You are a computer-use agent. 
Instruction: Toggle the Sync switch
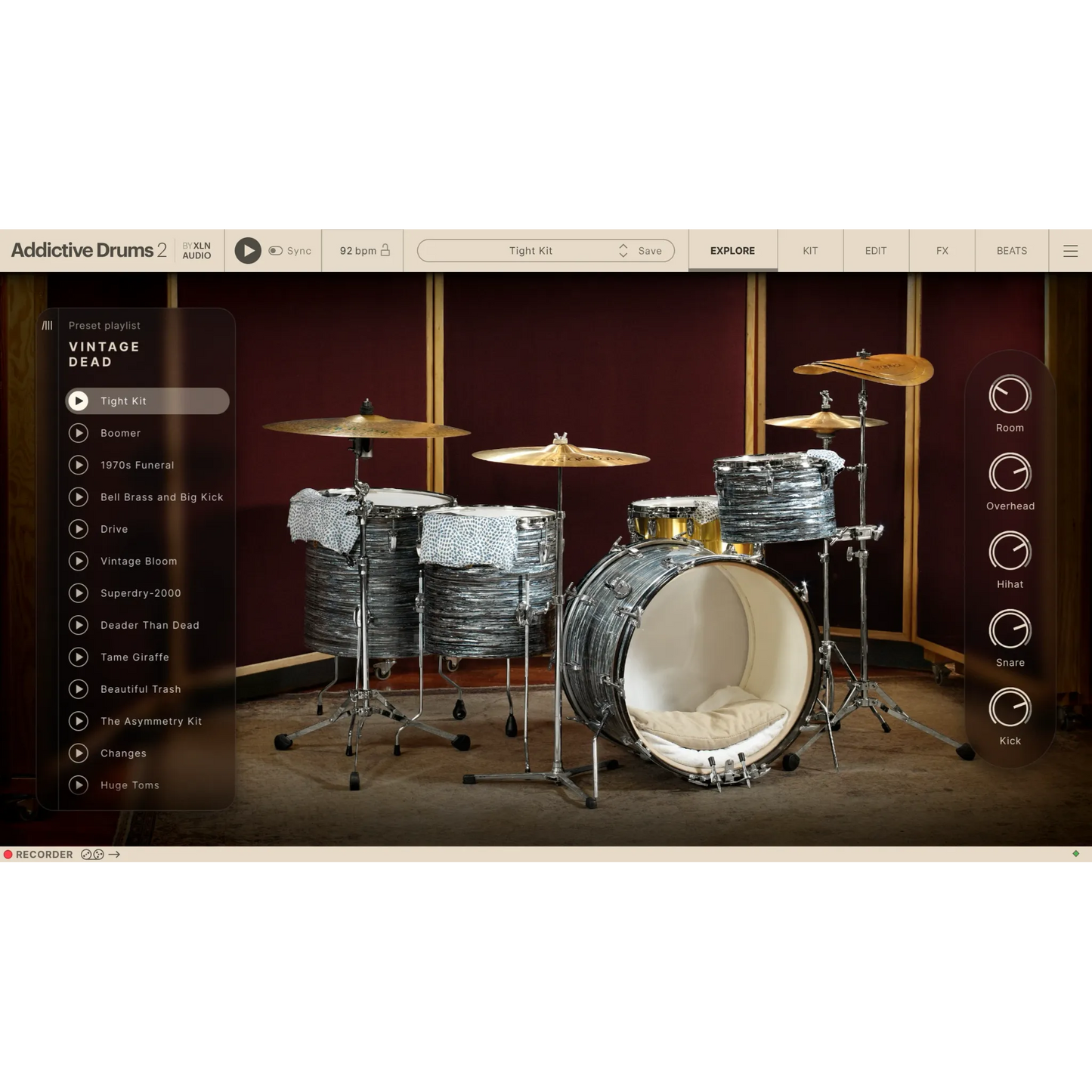coord(276,251)
